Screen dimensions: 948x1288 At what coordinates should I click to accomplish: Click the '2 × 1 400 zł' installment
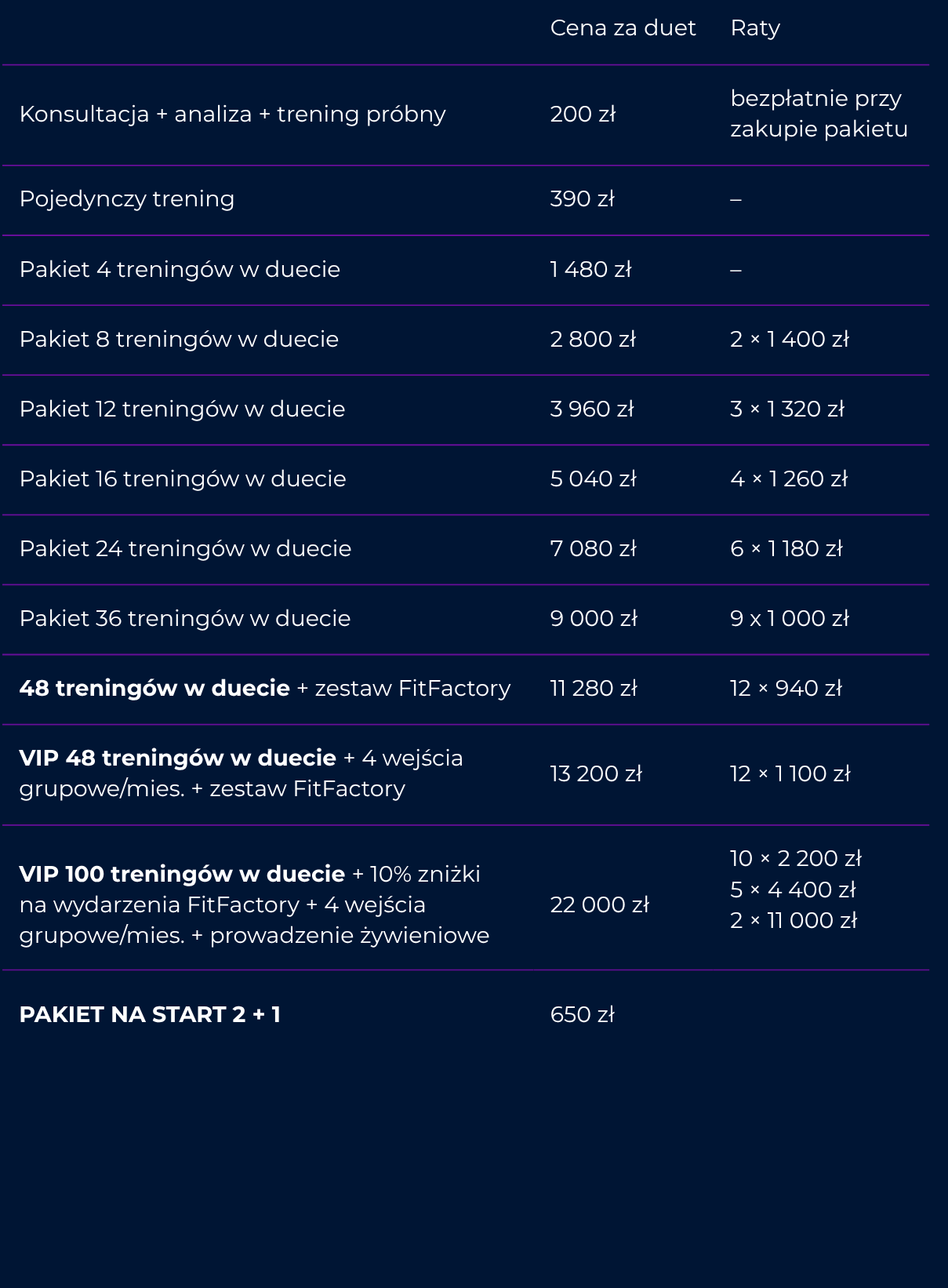click(790, 340)
